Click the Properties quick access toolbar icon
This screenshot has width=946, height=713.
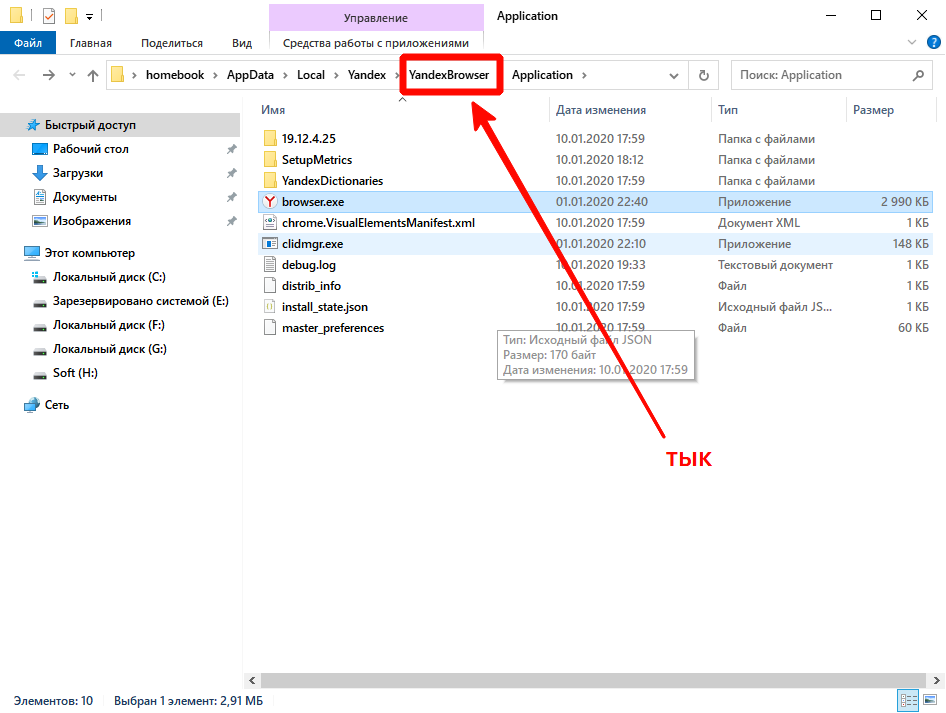[x=49, y=16]
